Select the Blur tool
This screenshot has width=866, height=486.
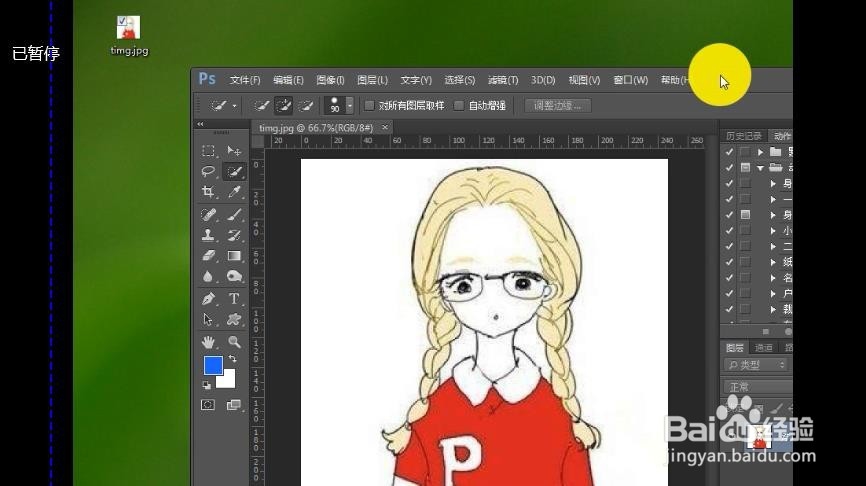[208, 276]
